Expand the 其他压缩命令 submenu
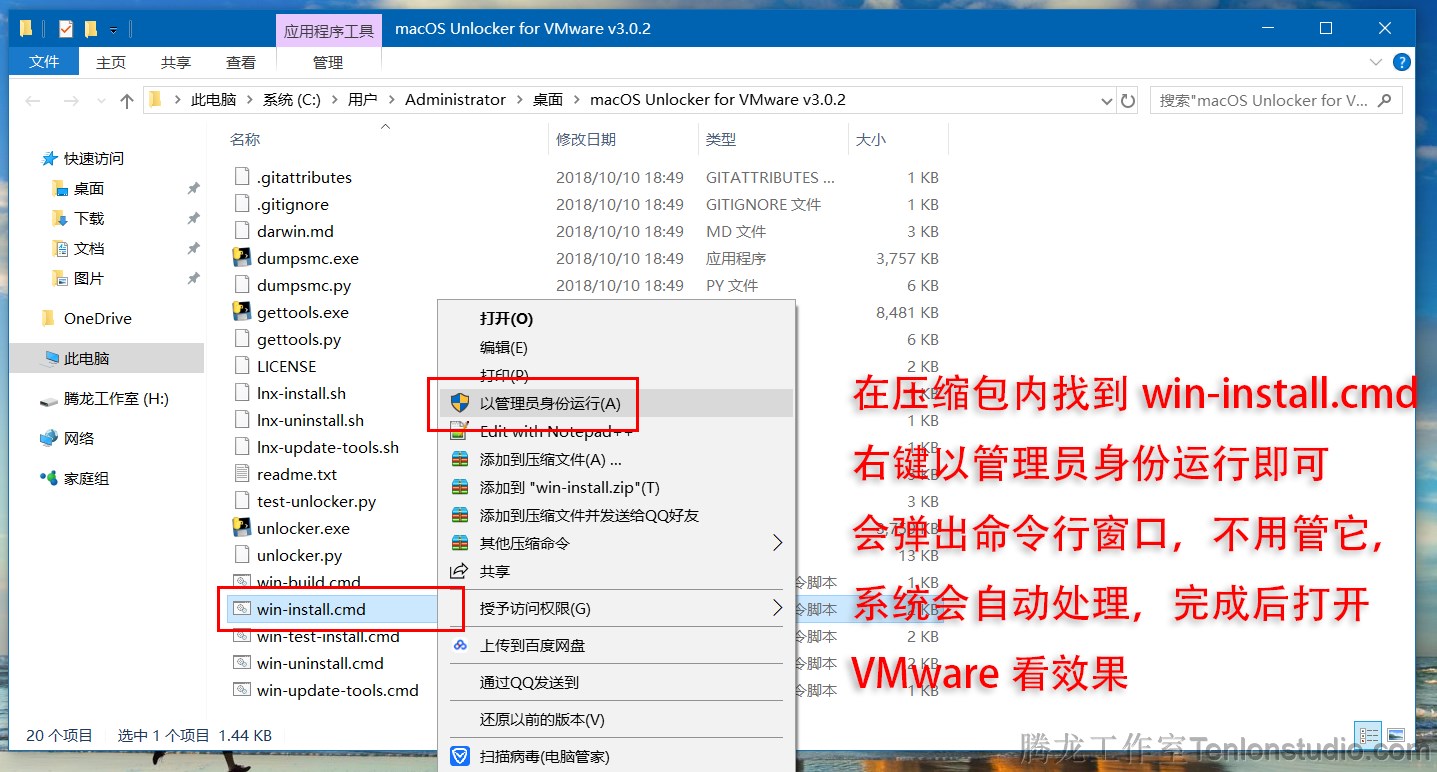 point(524,543)
